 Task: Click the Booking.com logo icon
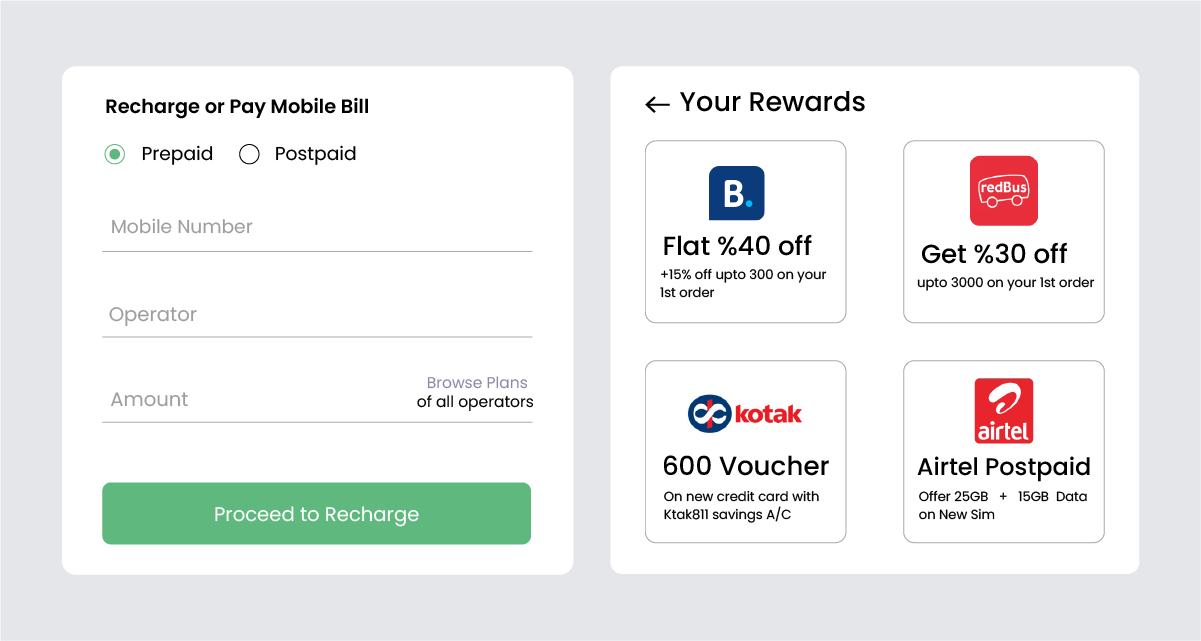[736, 193]
